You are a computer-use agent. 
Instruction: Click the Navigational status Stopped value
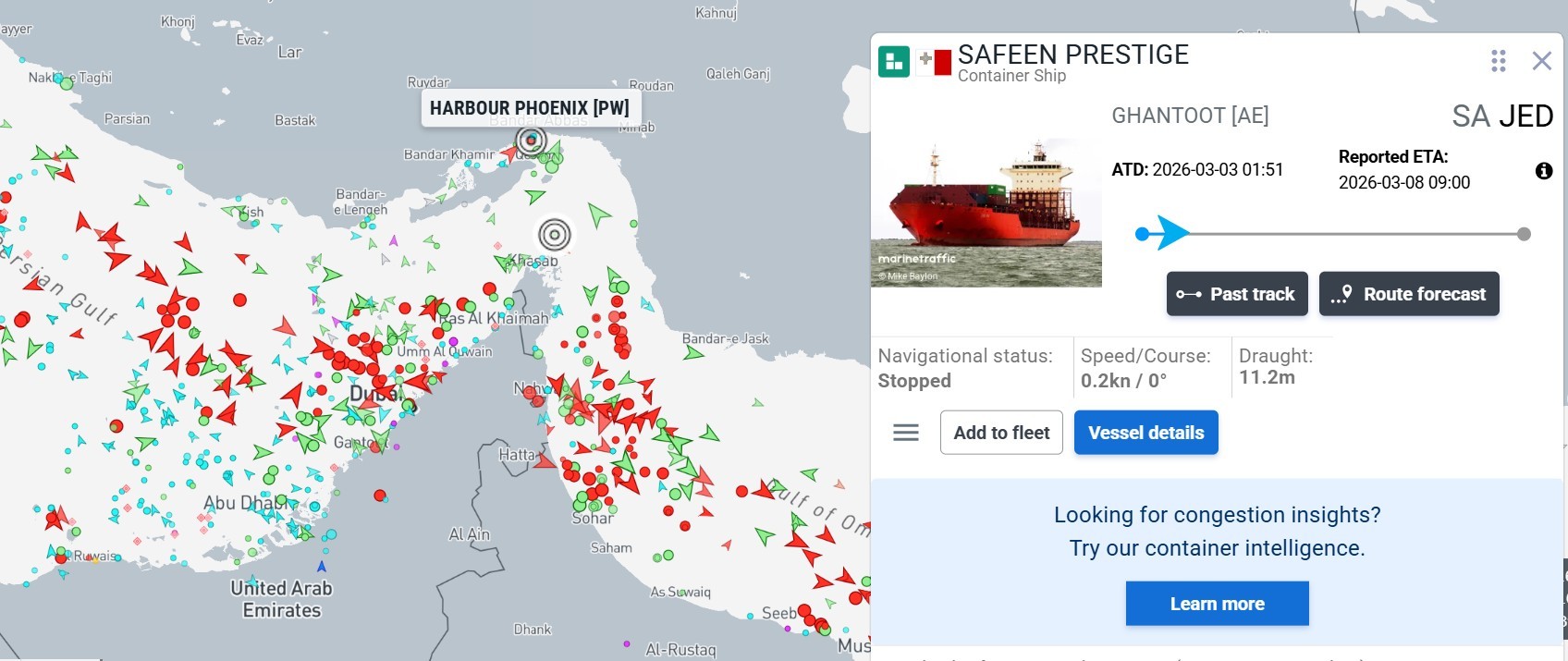(x=914, y=381)
